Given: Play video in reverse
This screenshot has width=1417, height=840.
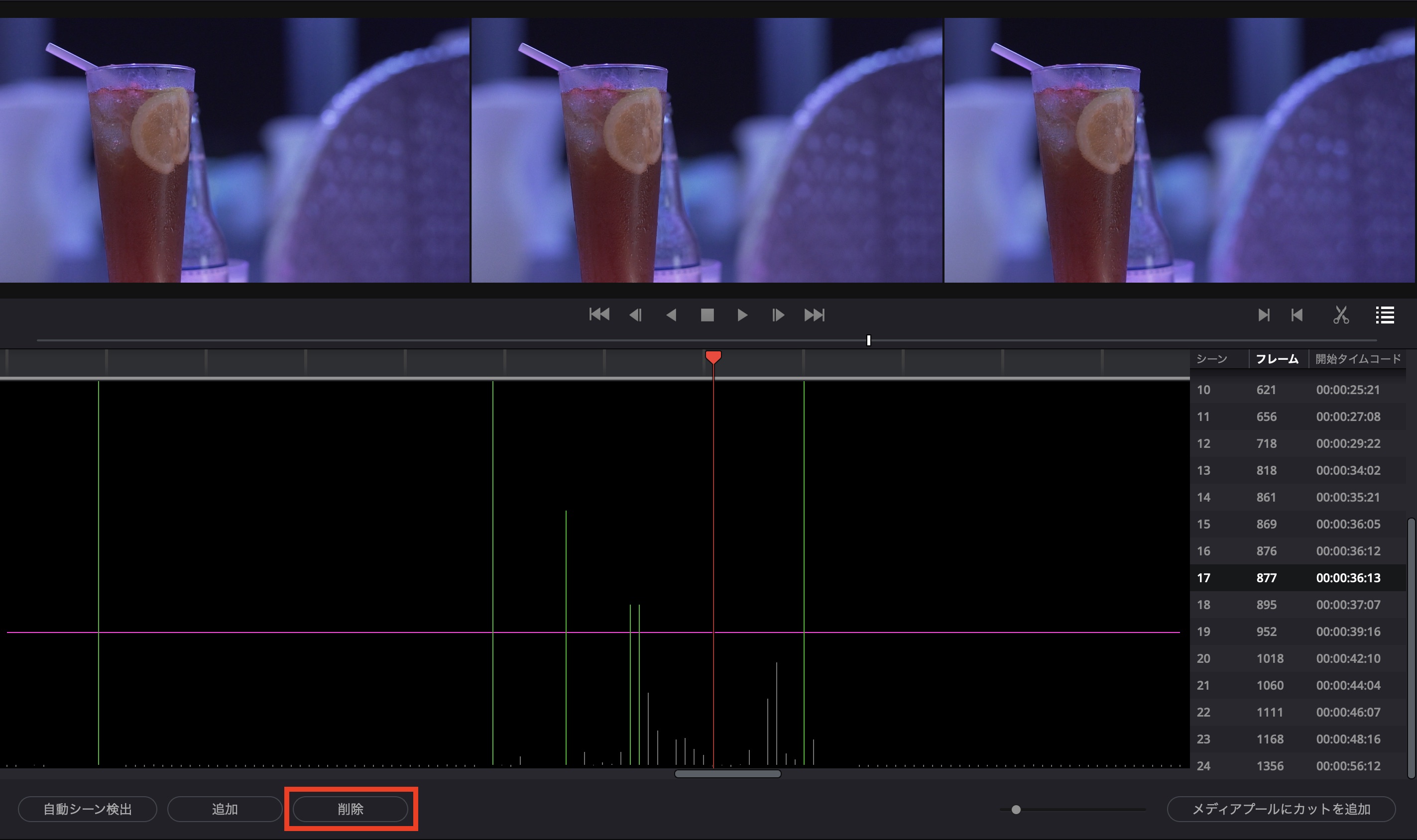Looking at the screenshot, I should (x=671, y=315).
